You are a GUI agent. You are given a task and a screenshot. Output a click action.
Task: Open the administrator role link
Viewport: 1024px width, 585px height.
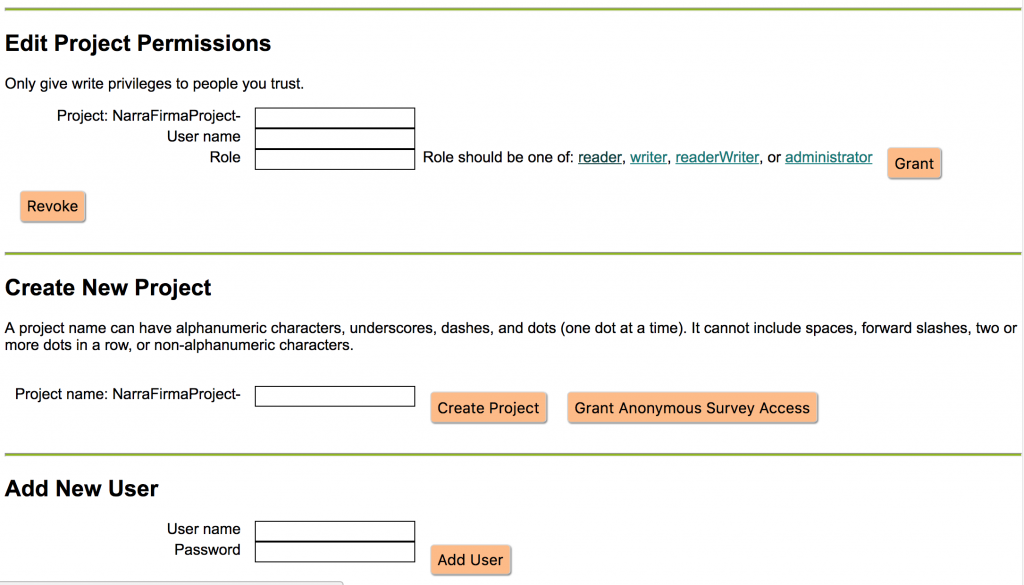point(828,157)
